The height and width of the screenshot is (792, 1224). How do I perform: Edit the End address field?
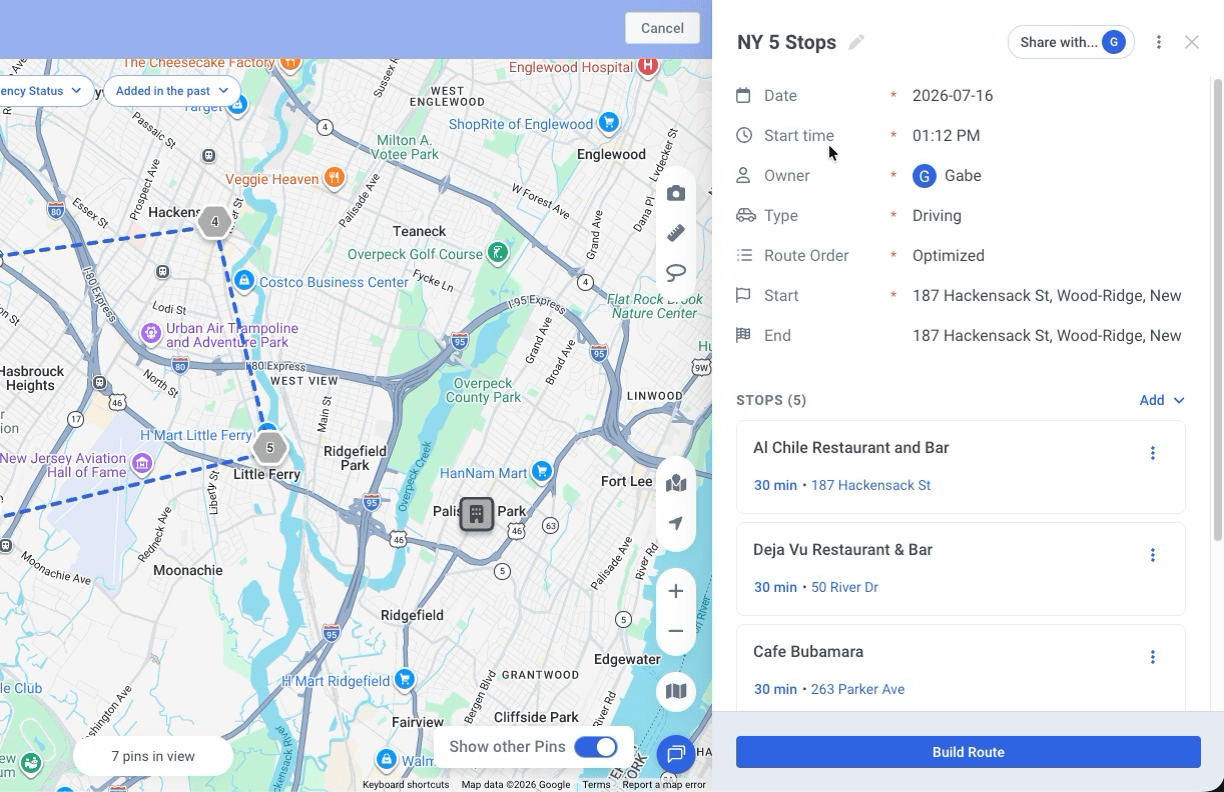1047,336
